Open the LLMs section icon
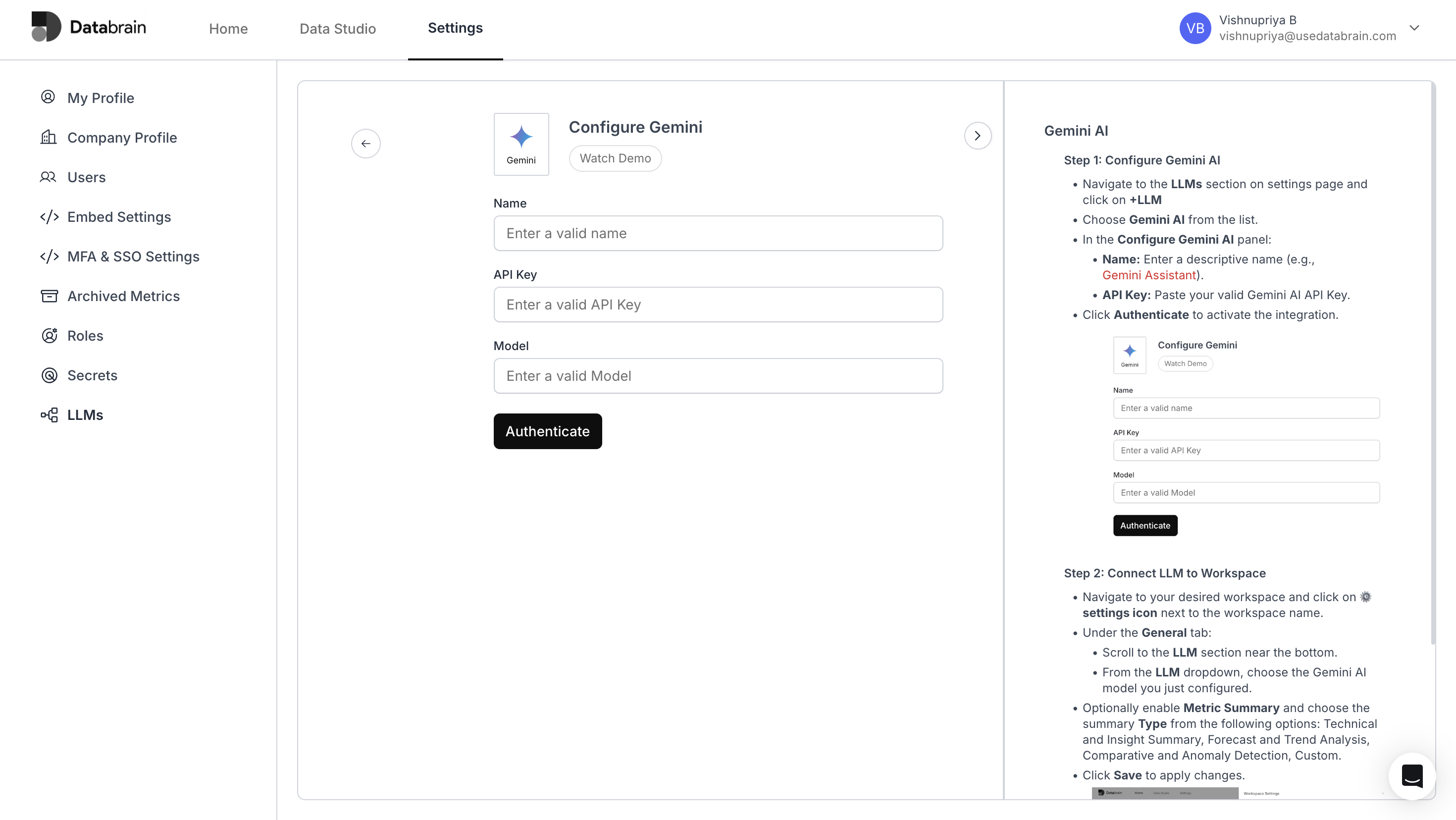The height and width of the screenshot is (820, 1456). [x=49, y=414]
